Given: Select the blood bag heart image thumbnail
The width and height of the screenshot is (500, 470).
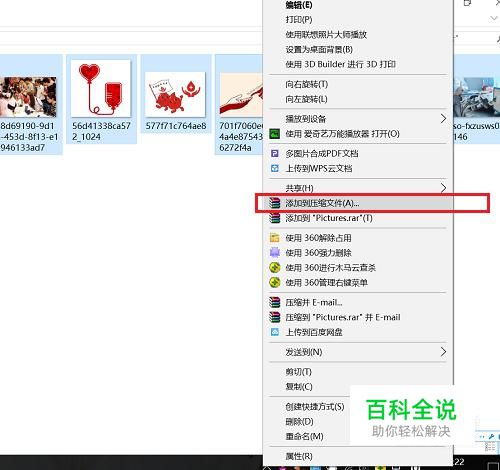Looking at the screenshot, I should coord(101,88).
